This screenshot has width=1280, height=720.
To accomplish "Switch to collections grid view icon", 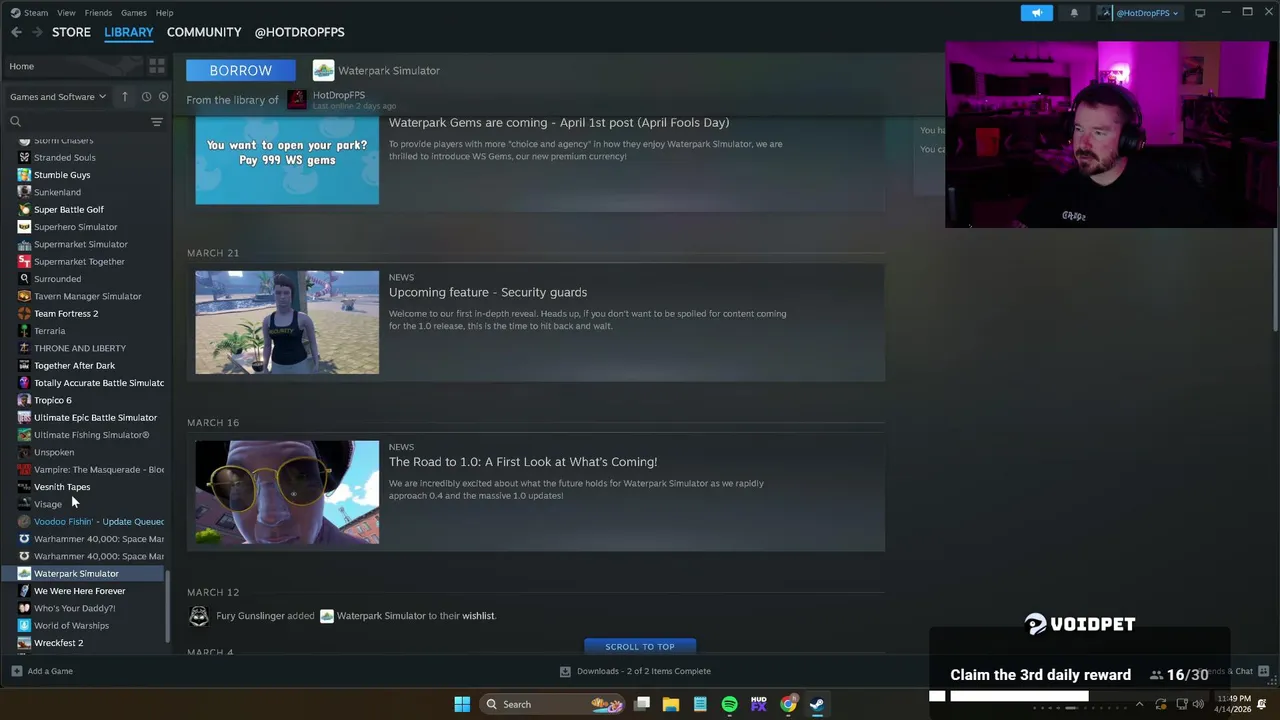I will 157,66.
